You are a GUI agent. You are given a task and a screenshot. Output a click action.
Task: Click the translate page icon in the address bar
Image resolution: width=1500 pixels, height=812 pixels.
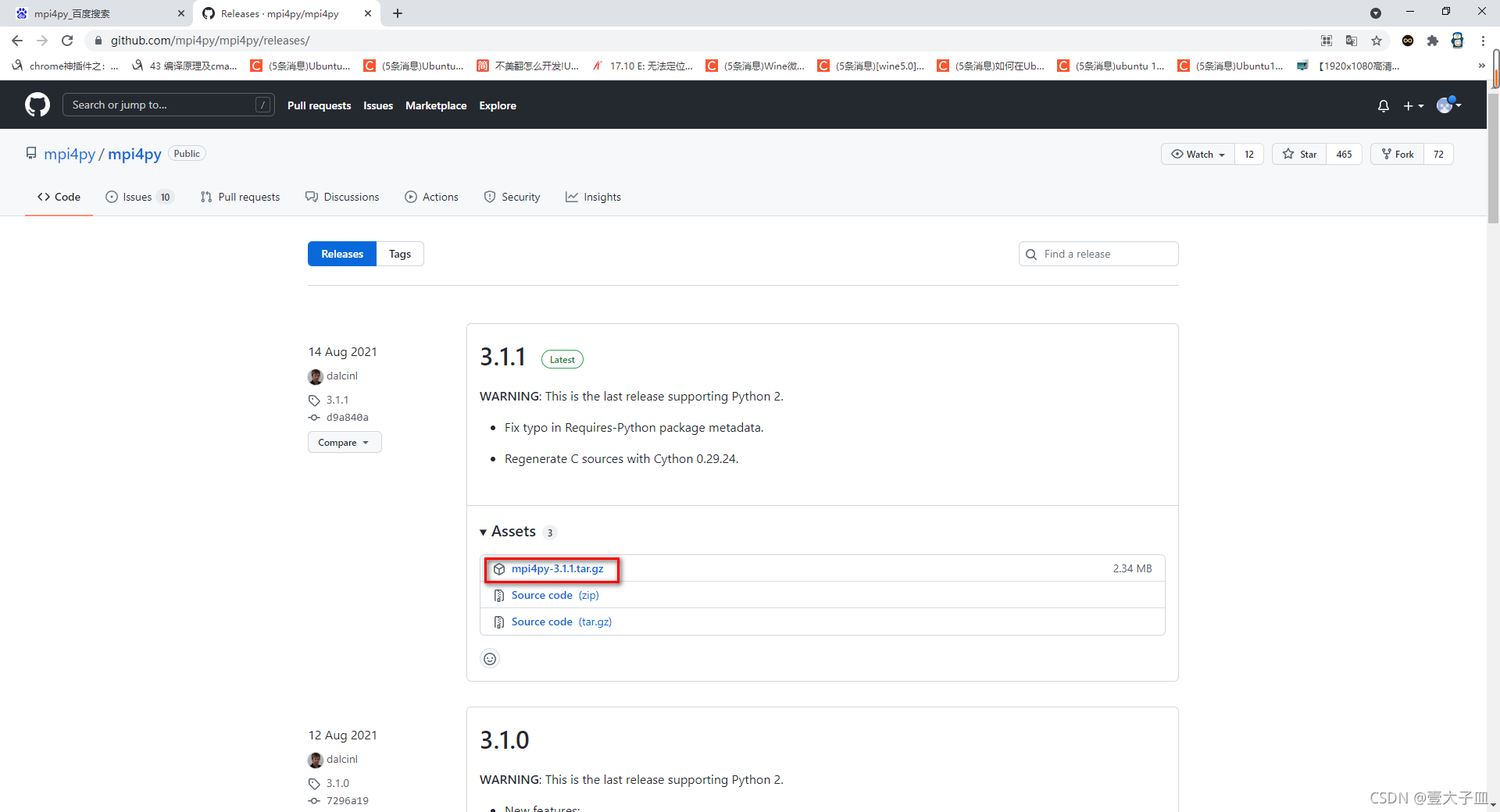click(x=1352, y=41)
